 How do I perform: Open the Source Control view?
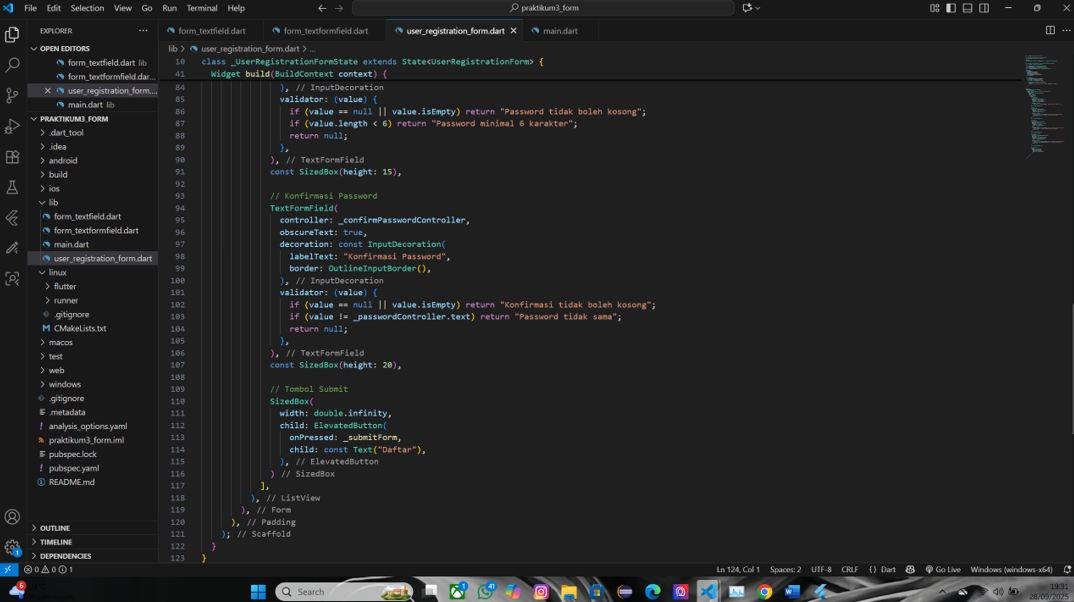pos(12,96)
